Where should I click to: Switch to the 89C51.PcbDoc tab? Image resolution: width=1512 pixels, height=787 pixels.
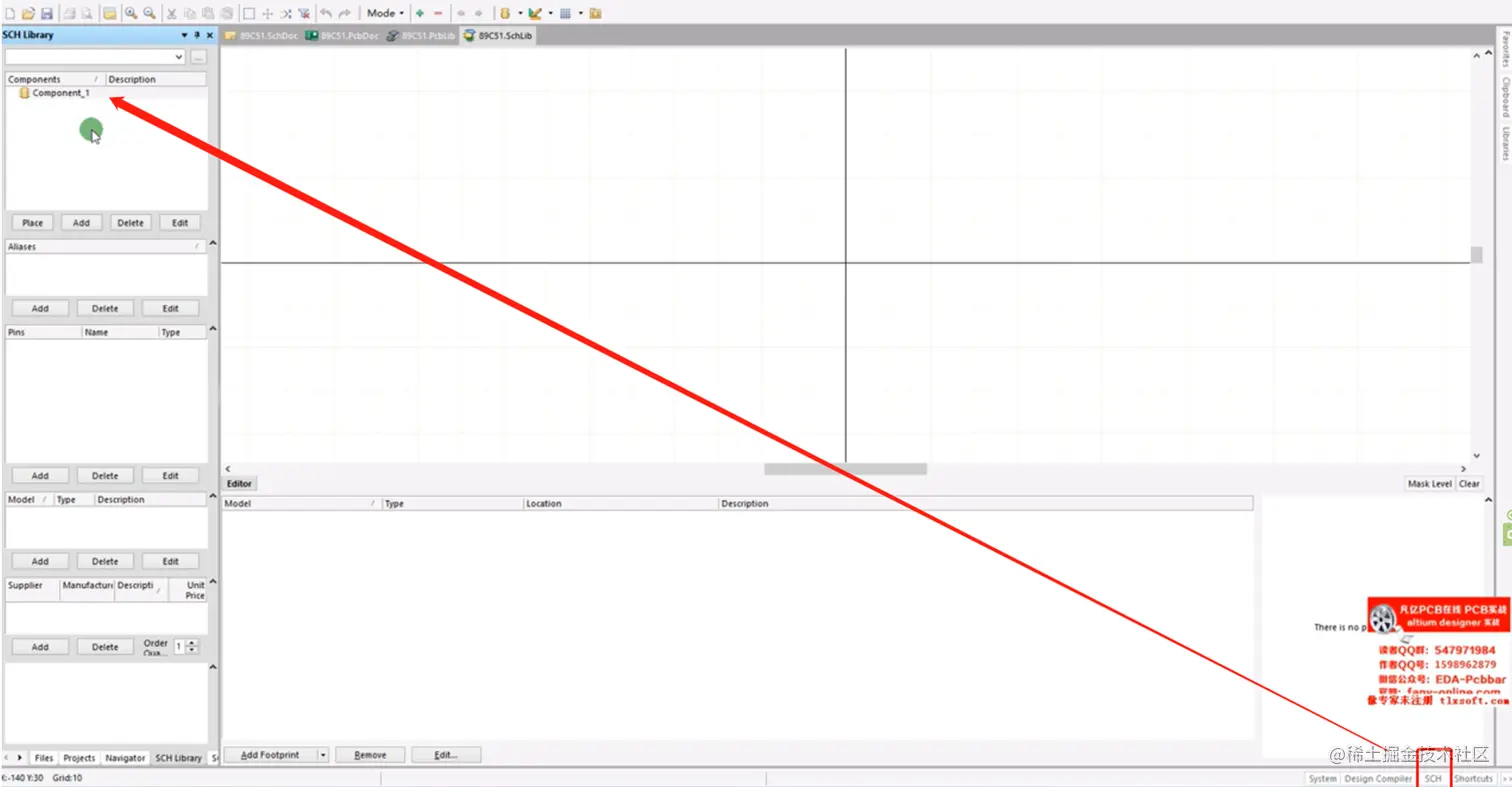(x=343, y=36)
